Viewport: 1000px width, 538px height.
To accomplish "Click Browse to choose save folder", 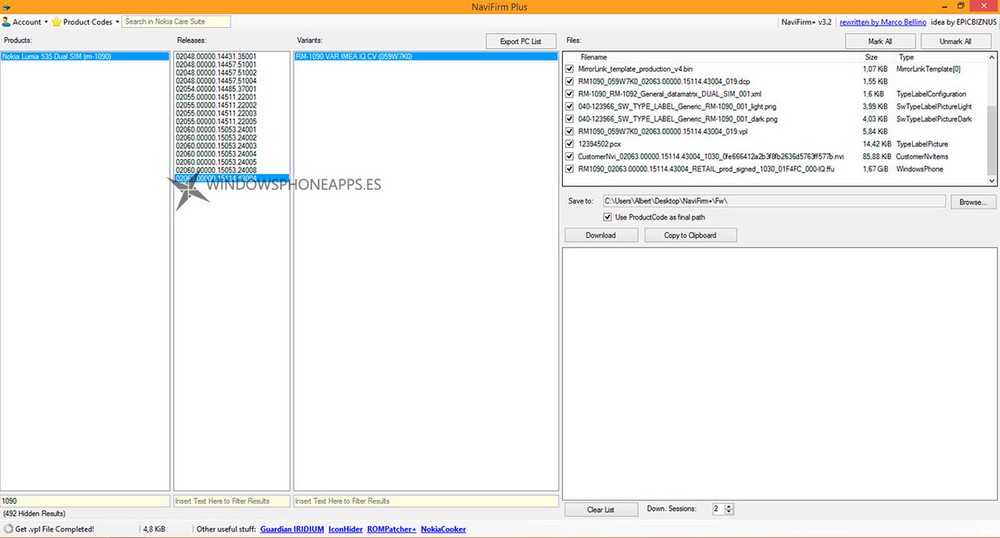I will click(x=973, y=201).
